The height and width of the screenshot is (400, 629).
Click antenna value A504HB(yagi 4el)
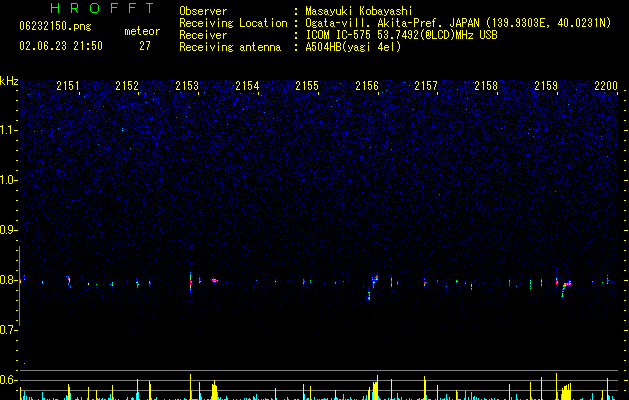pyautogui.click(x=353, y=47)
